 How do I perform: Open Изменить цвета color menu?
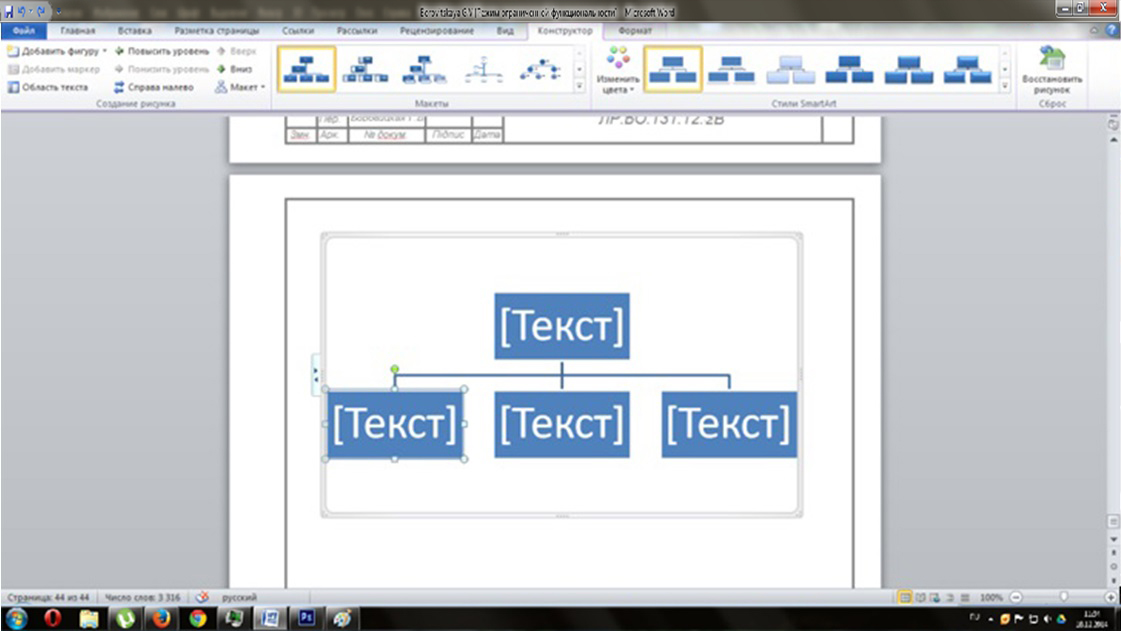pyautogui.click(x=618, y=70)
